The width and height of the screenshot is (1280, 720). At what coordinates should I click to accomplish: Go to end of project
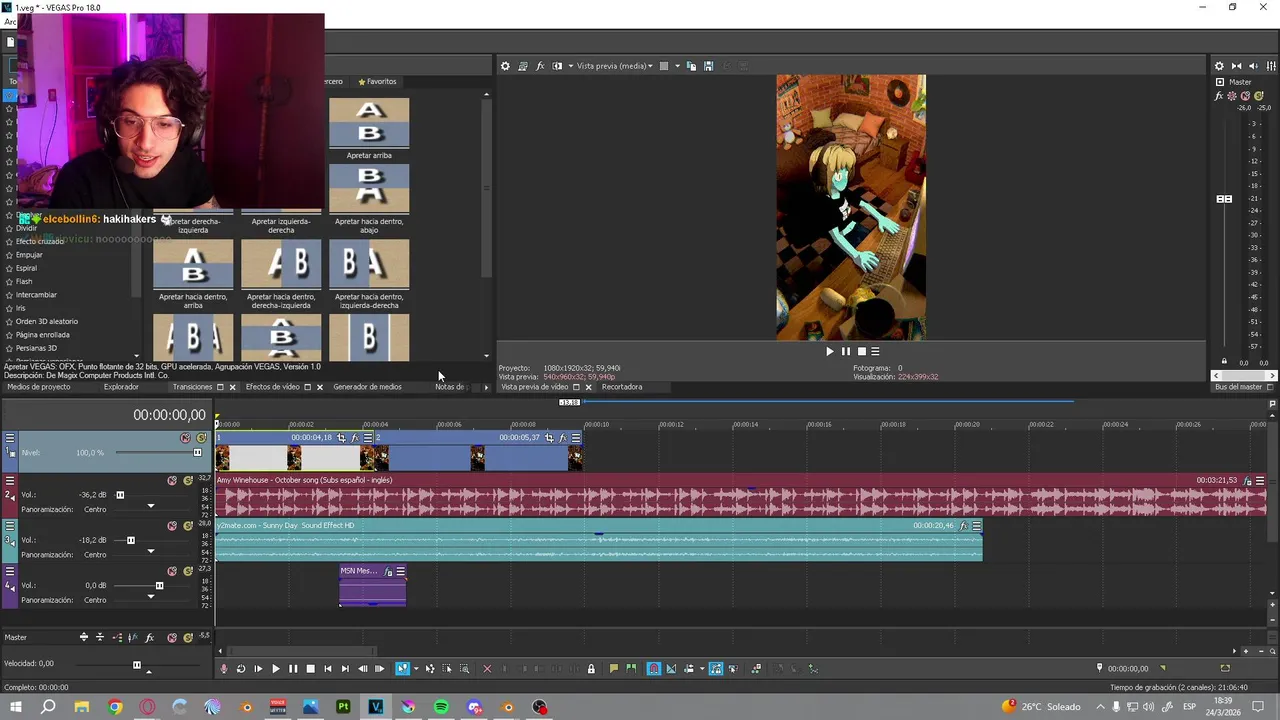[x=345, y=669]
